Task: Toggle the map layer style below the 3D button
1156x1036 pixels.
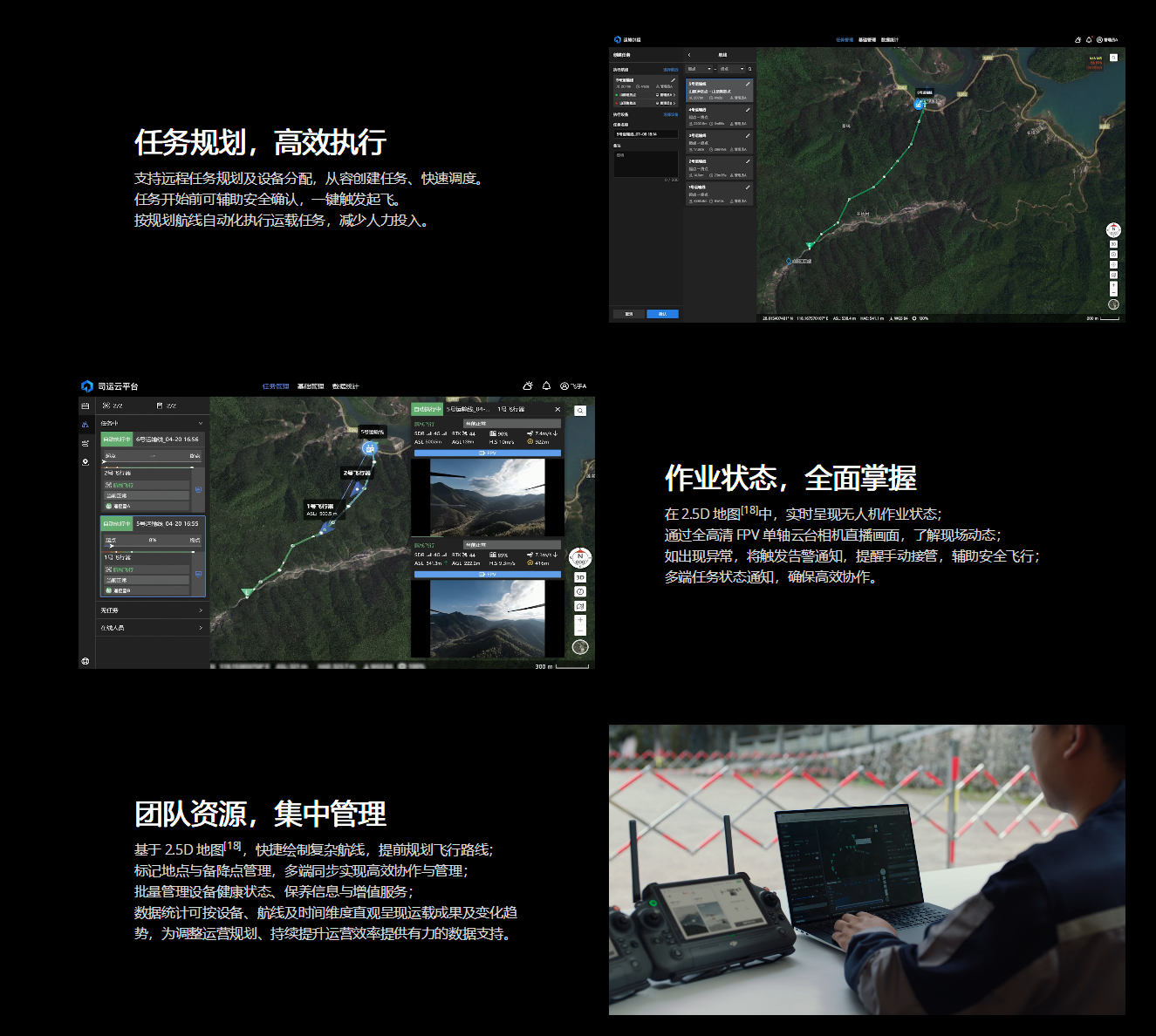Action: pyautogui.click(x=580, y=592)
